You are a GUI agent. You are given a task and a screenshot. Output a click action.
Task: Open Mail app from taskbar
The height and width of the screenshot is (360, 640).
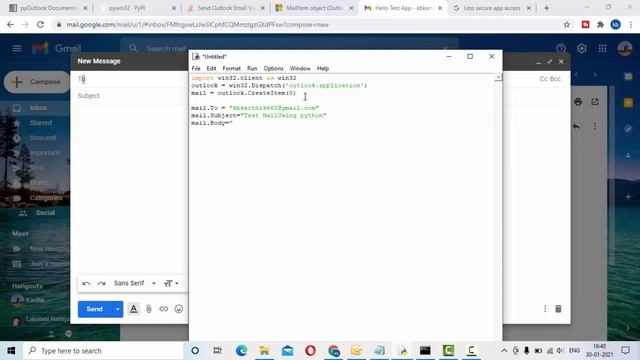point(287,350)
